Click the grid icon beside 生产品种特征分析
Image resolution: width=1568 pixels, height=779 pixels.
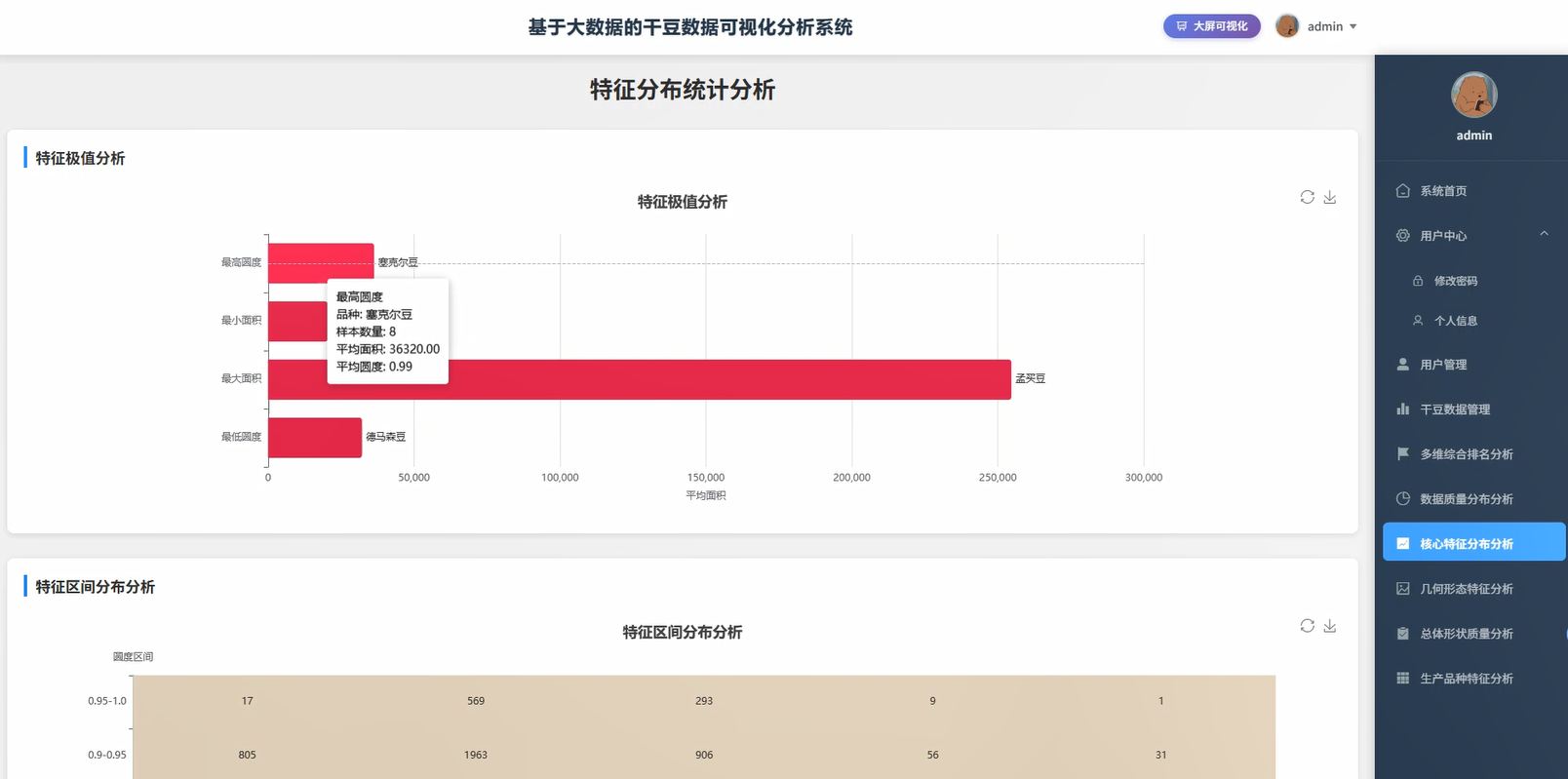[1402, 679]
